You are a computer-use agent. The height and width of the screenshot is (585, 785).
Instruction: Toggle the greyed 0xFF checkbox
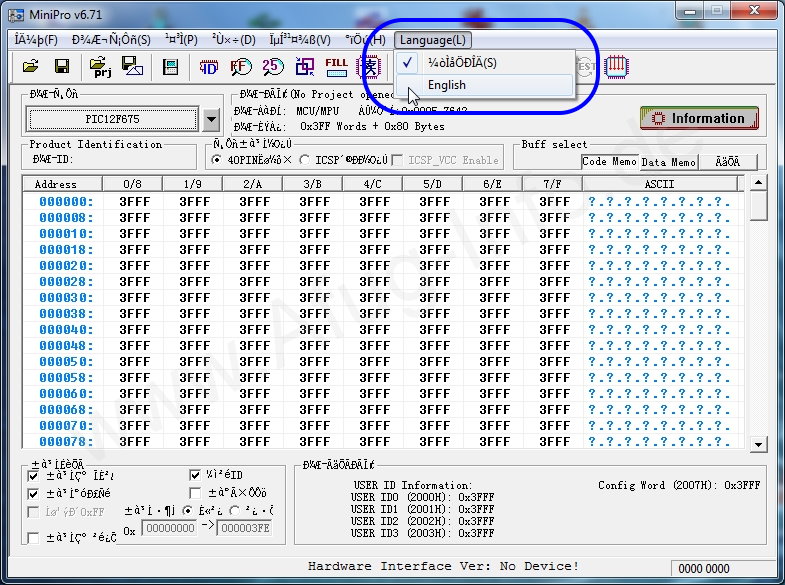pyautogui.click(x=33, y=512)
